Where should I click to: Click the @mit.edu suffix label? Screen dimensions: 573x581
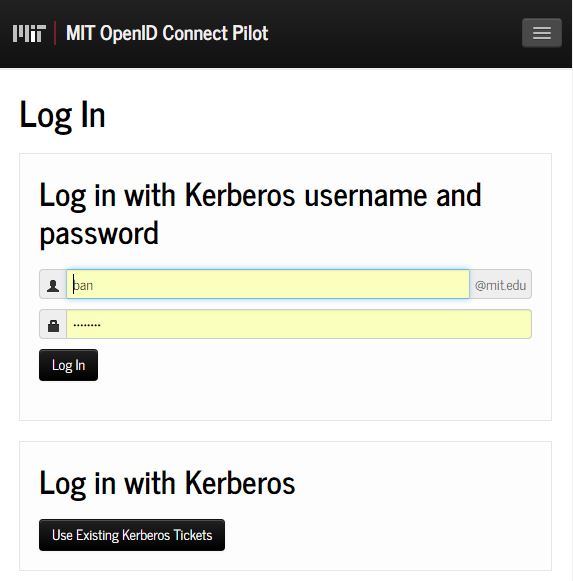pyautogui.click(x=500, y=285)
